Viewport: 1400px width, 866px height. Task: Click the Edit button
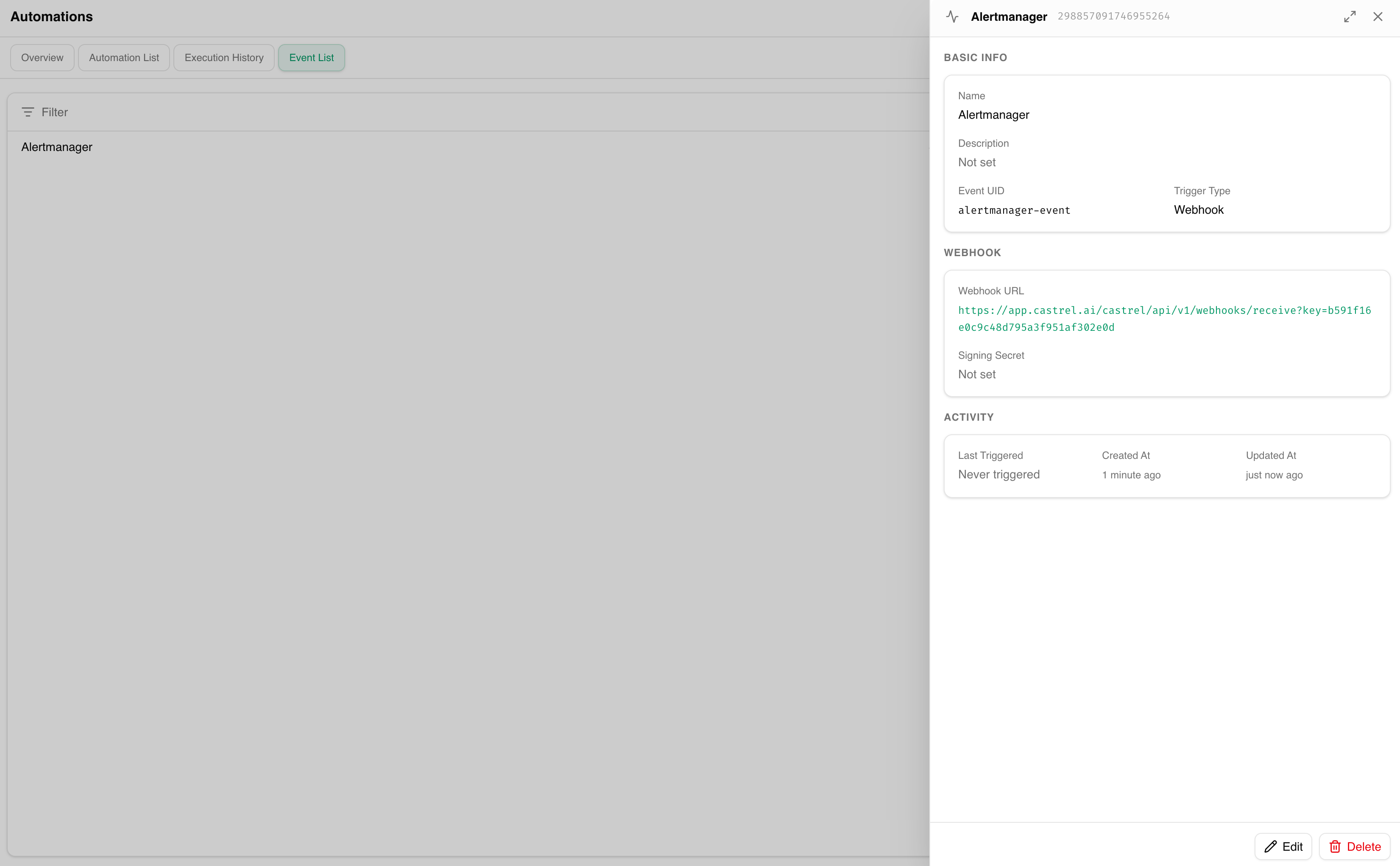pyautogui.click(x=1283, y=846)
